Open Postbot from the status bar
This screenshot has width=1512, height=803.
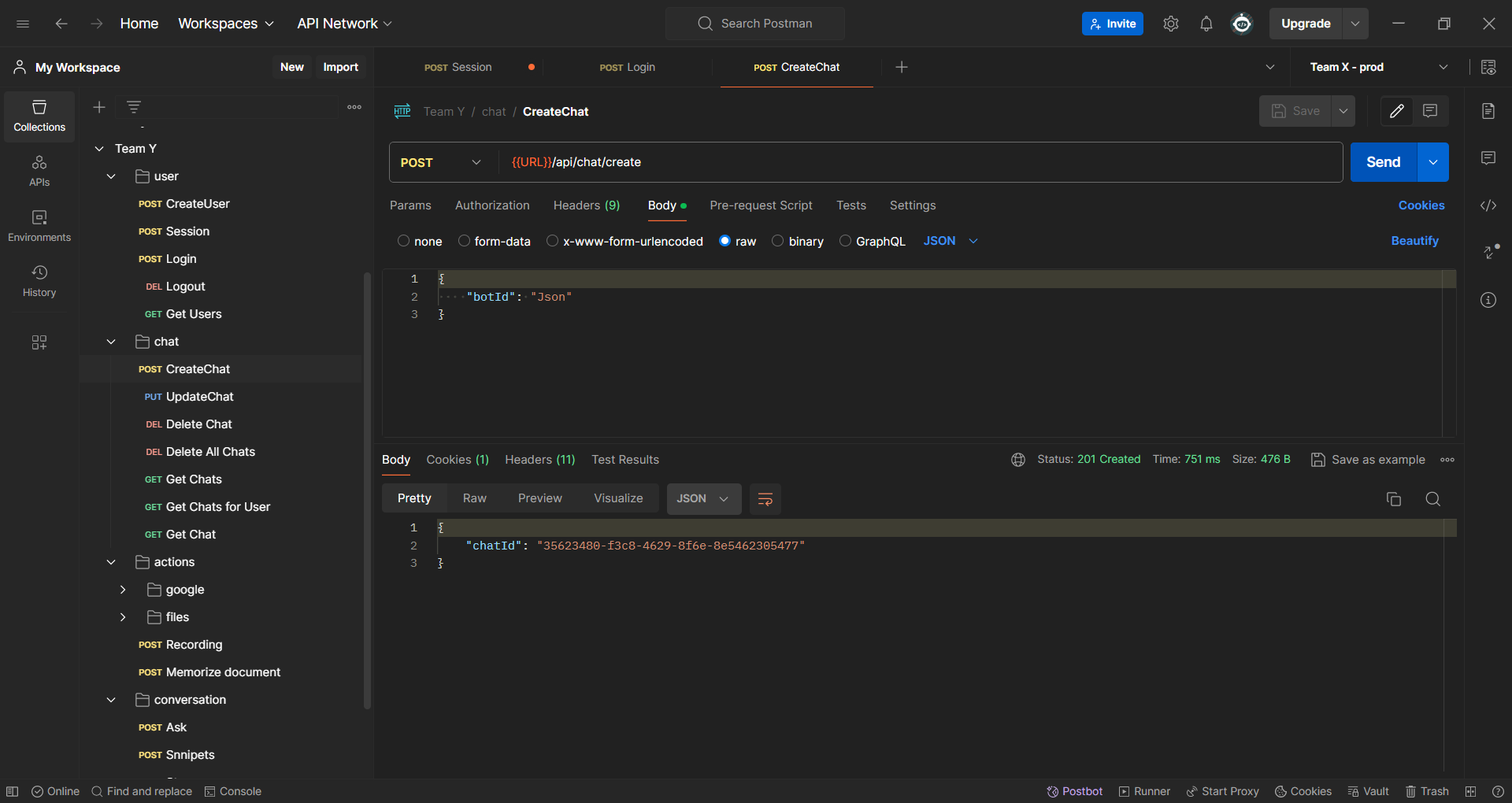[1074, 791]
